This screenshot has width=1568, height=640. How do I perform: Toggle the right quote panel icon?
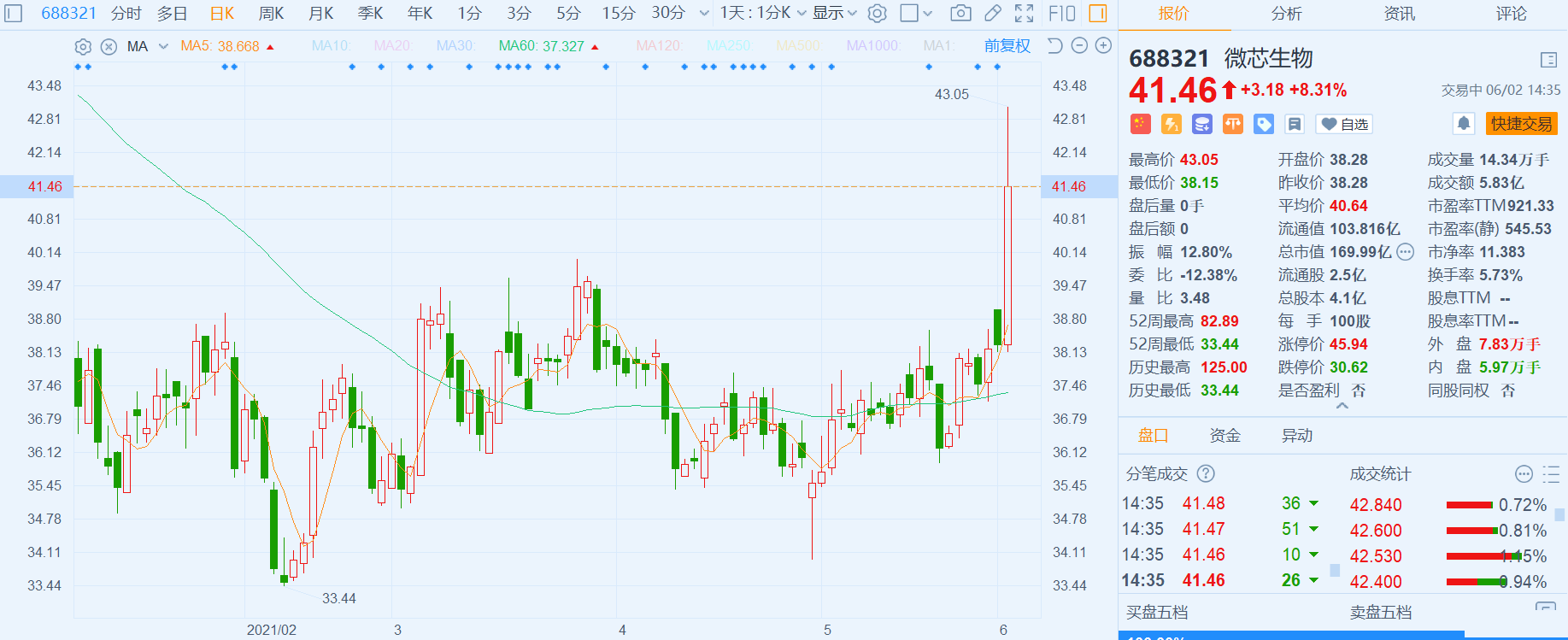click(x=1098, y=13)
